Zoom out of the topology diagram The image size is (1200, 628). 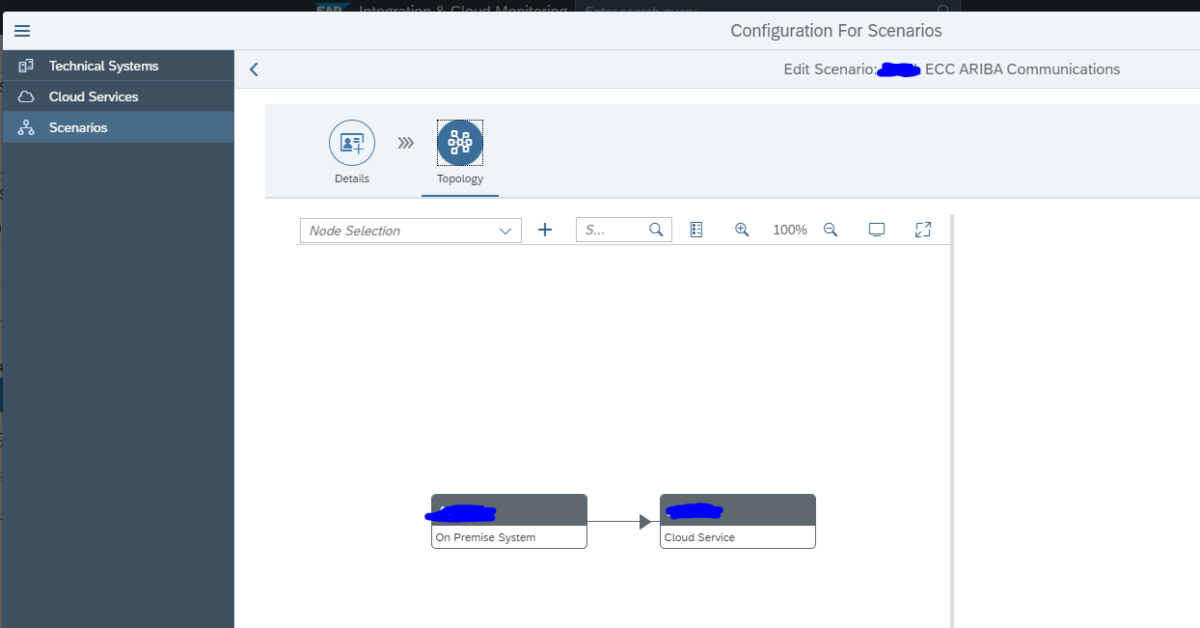pyautogui.click(x=830, y=229)
